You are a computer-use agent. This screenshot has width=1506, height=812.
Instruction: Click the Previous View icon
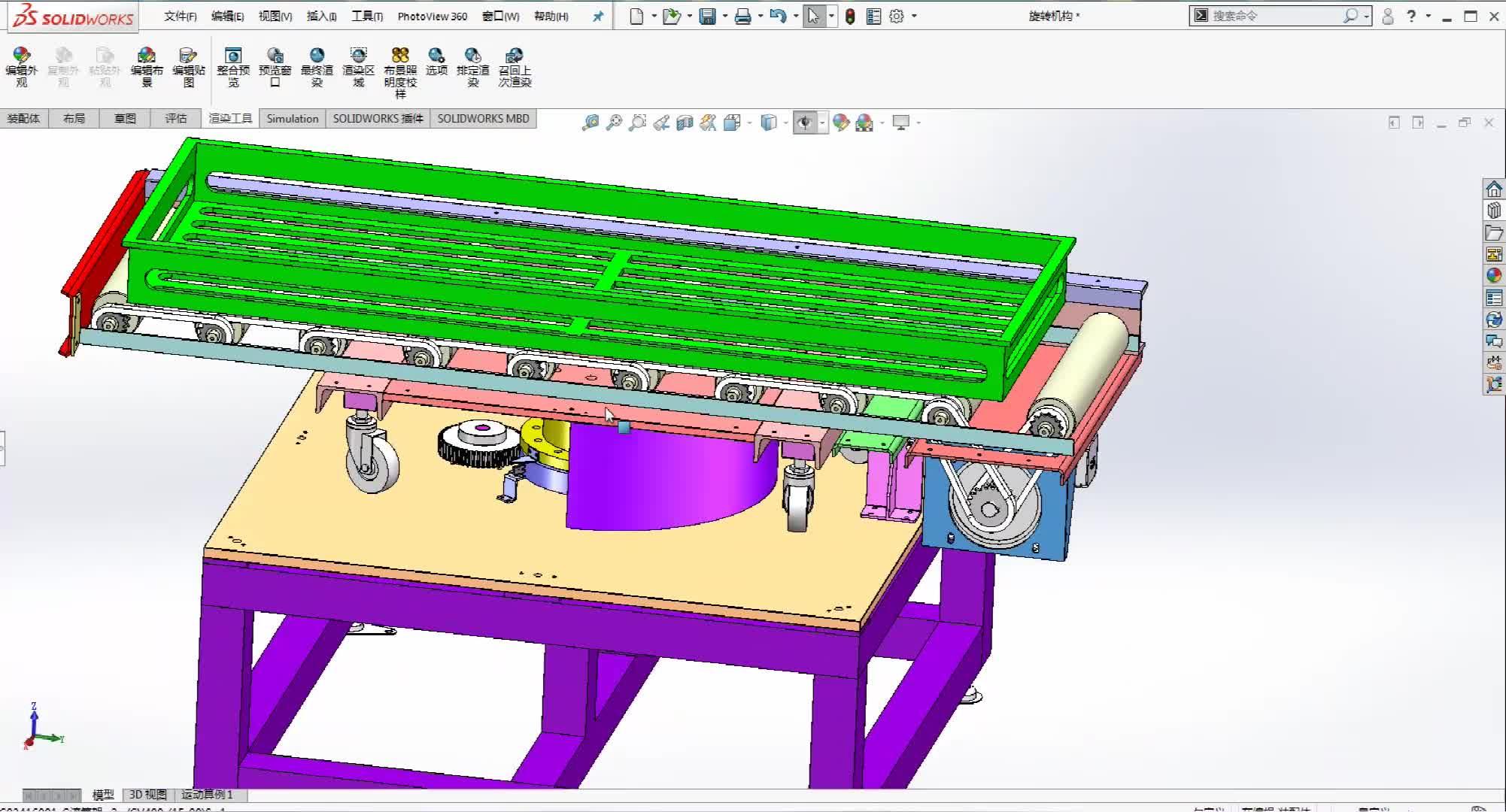coord(661,123)
